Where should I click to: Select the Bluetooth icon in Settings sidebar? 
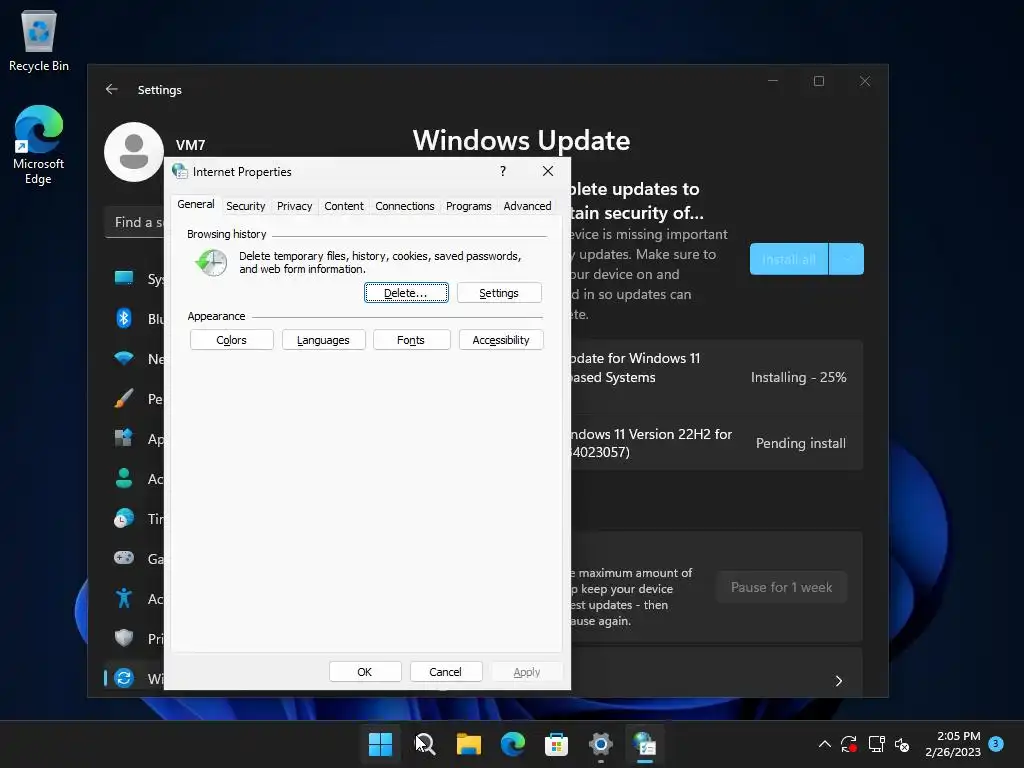124,318
